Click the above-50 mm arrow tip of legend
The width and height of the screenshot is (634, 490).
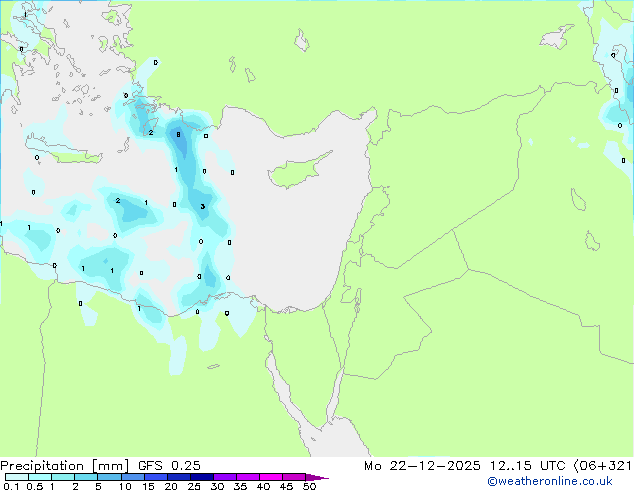tap(316, 477)
